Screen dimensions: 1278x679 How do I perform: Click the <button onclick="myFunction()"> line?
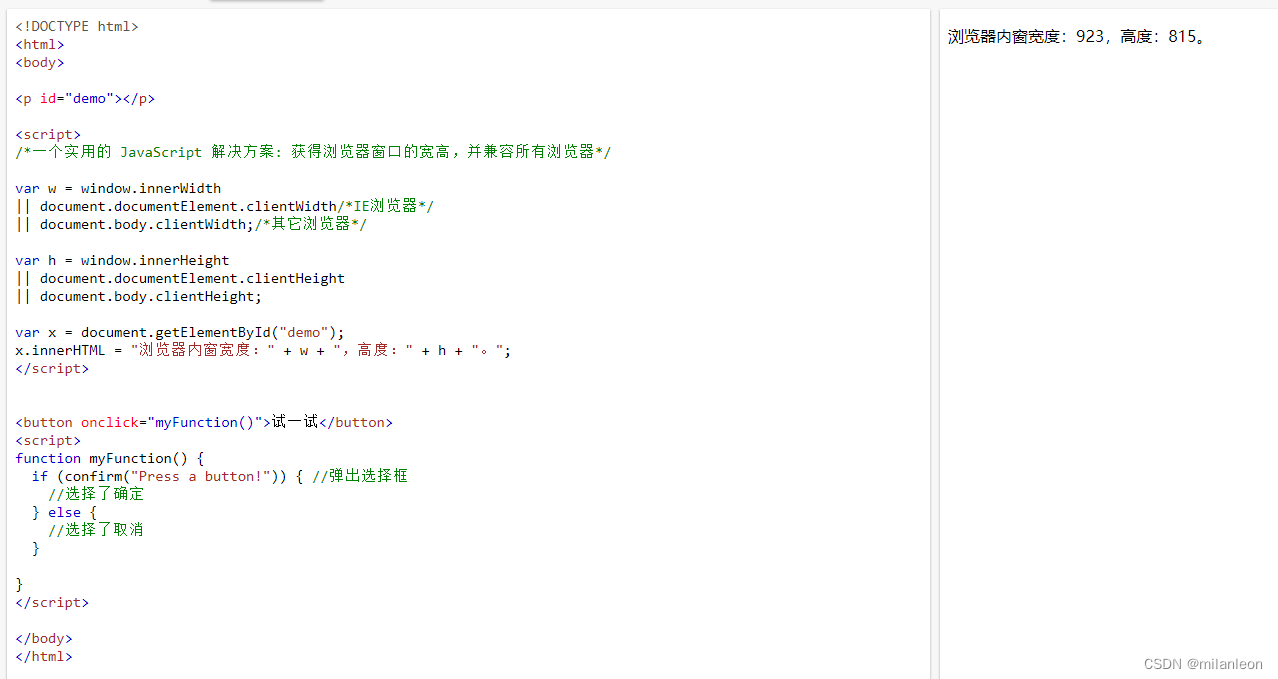(x=204, y=422)
